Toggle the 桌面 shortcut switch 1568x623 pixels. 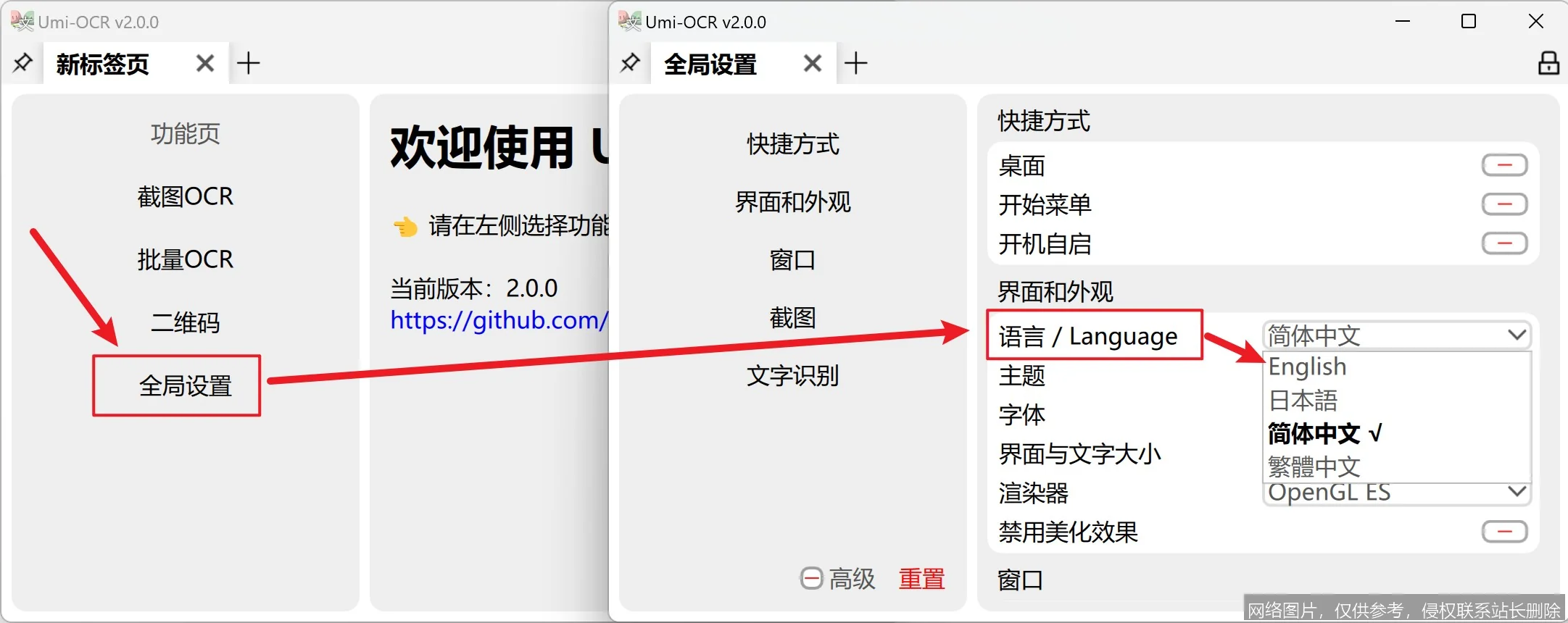(x=1504, y=165)
